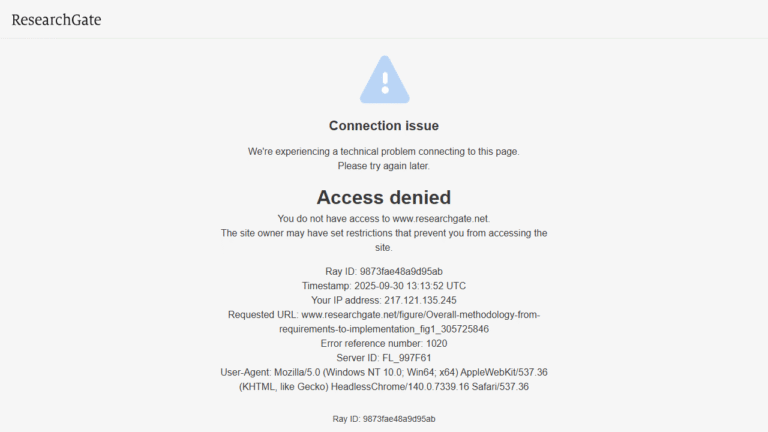Click the word 'site.' ending the paragraph

coord(384,247)
